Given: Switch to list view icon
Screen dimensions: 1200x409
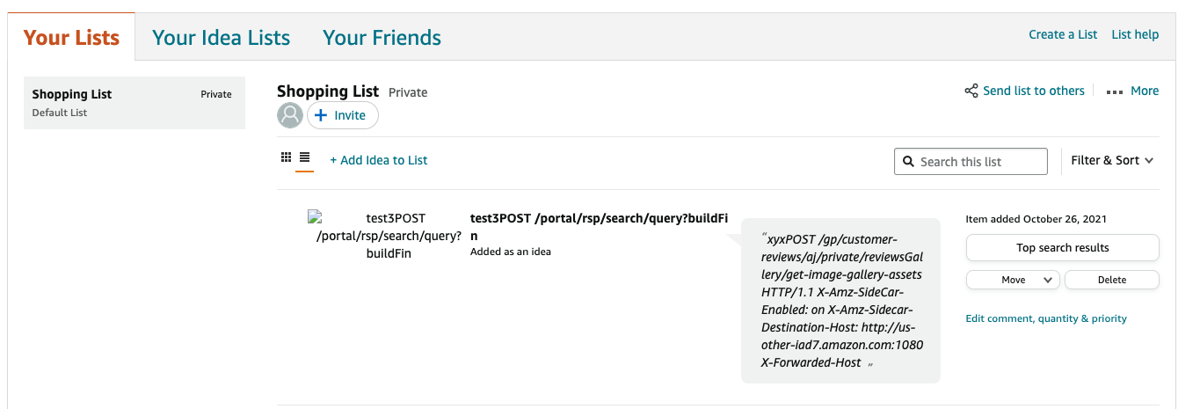Looking at the screenshot, I should [x=305, y=158].
